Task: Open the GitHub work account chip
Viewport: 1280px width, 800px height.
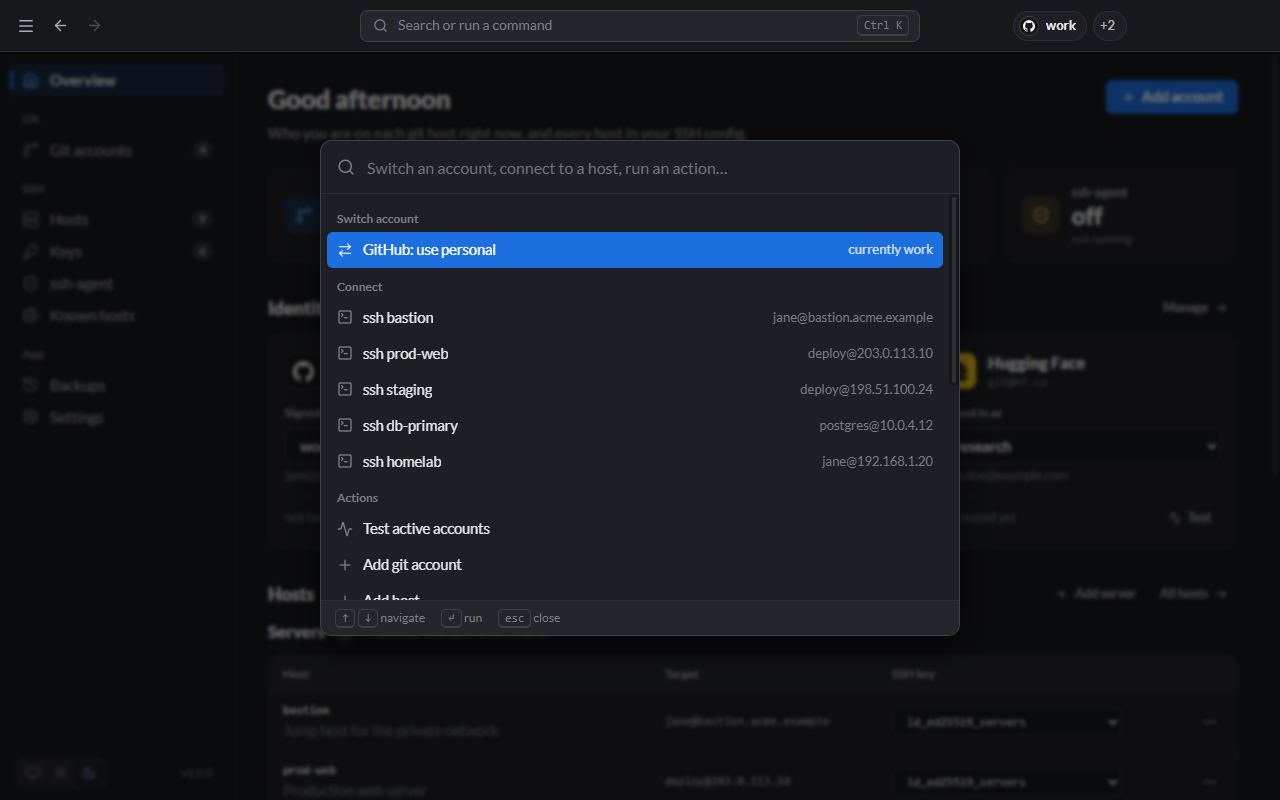Action: 1049,26
